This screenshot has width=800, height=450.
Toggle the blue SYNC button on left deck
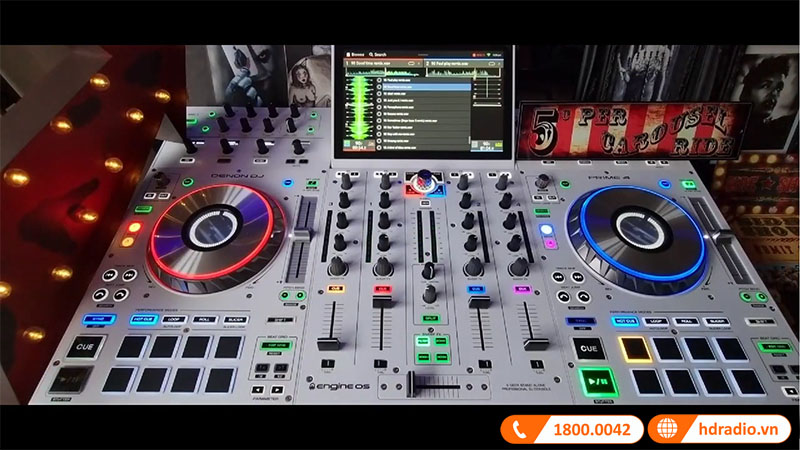[99, 319]
